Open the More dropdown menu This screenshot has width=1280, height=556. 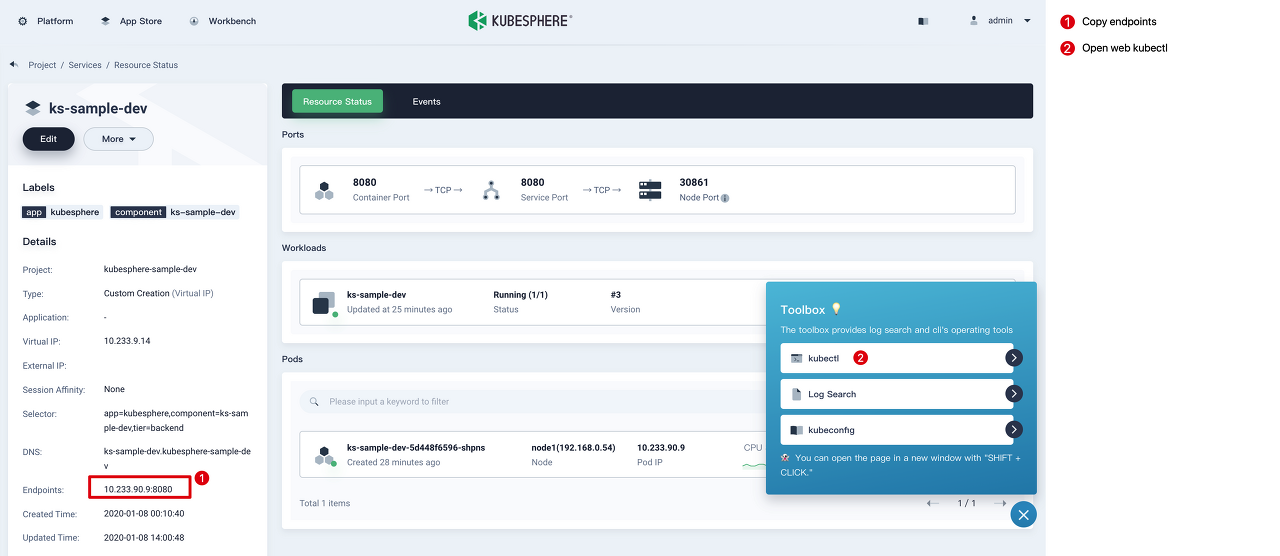(x=118, y=139)
